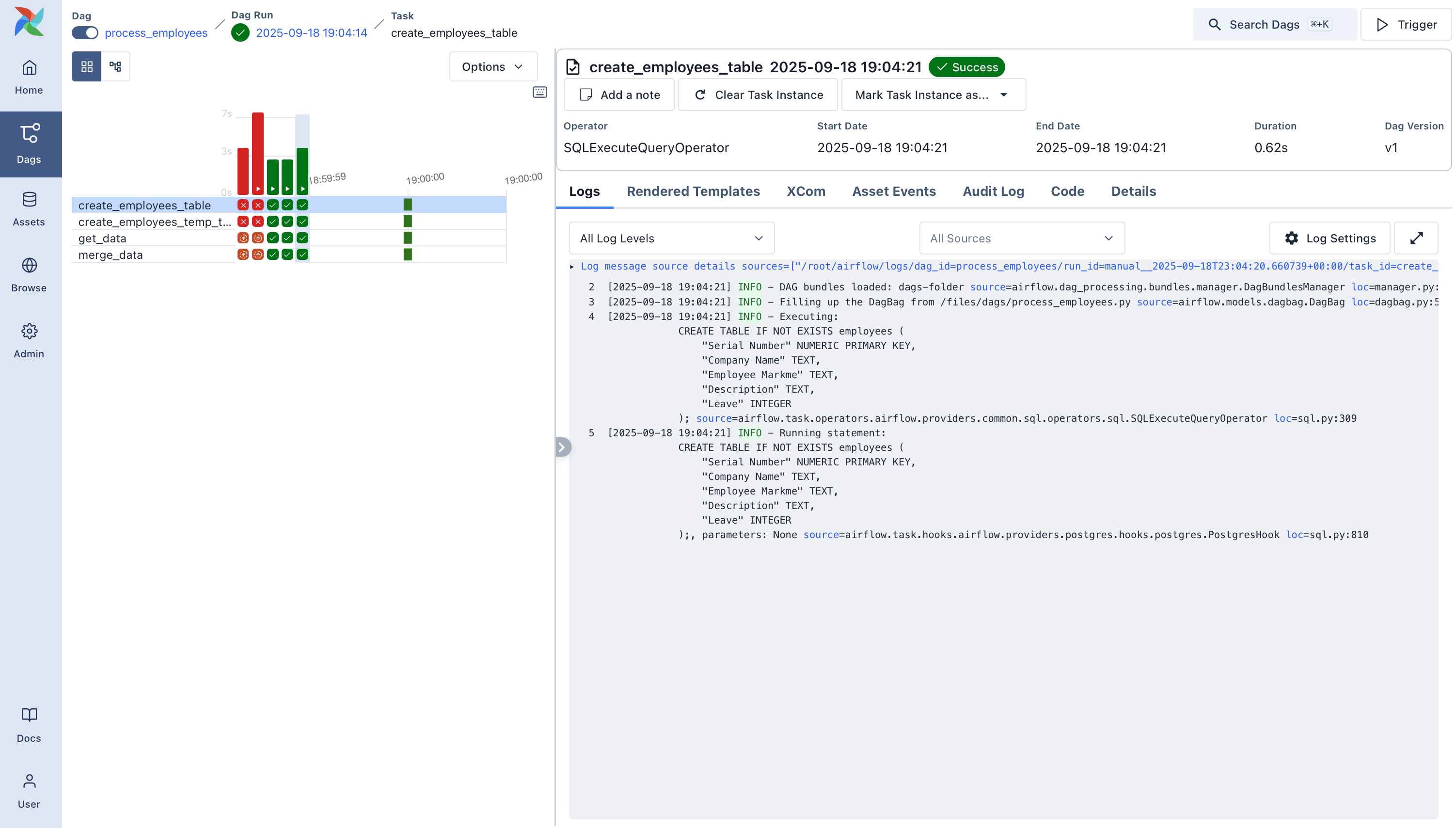The width and height of the screenshot is (1456, 828).
Task: Select the grid view icon
Action: click(86, 66)
